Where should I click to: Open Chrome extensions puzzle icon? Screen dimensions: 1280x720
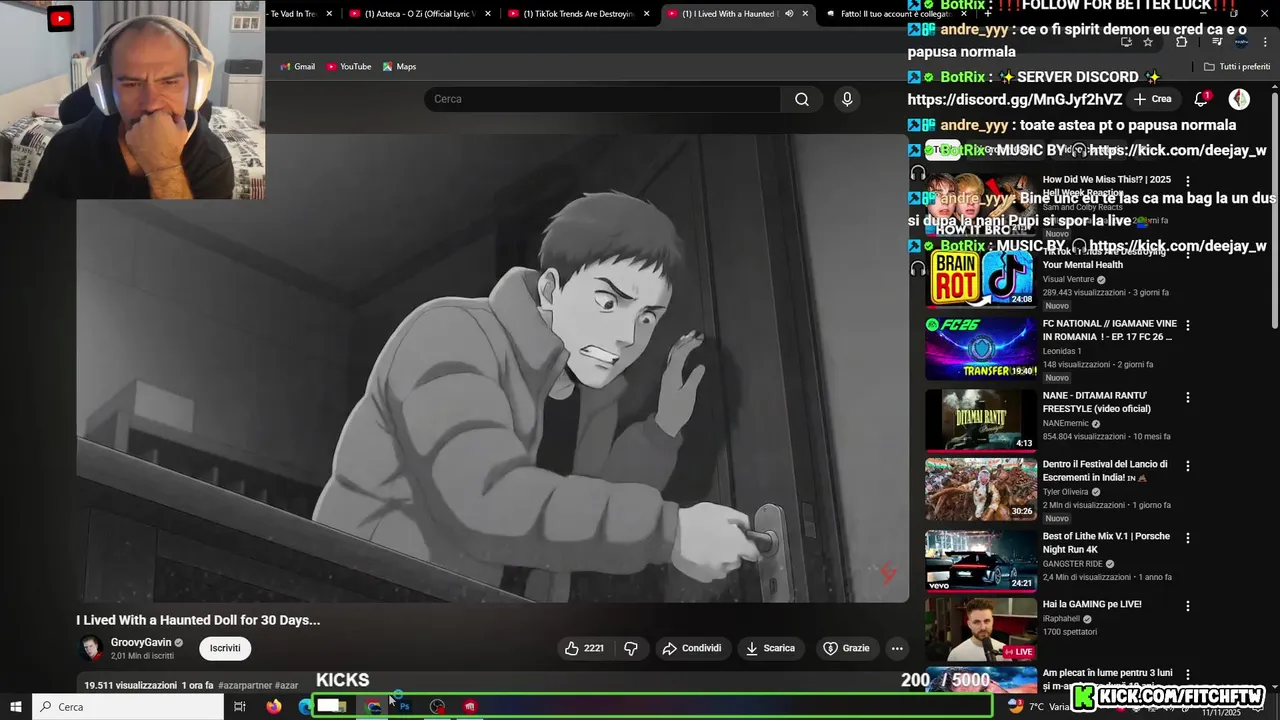pyautogui.click(x=1182, y=41)
